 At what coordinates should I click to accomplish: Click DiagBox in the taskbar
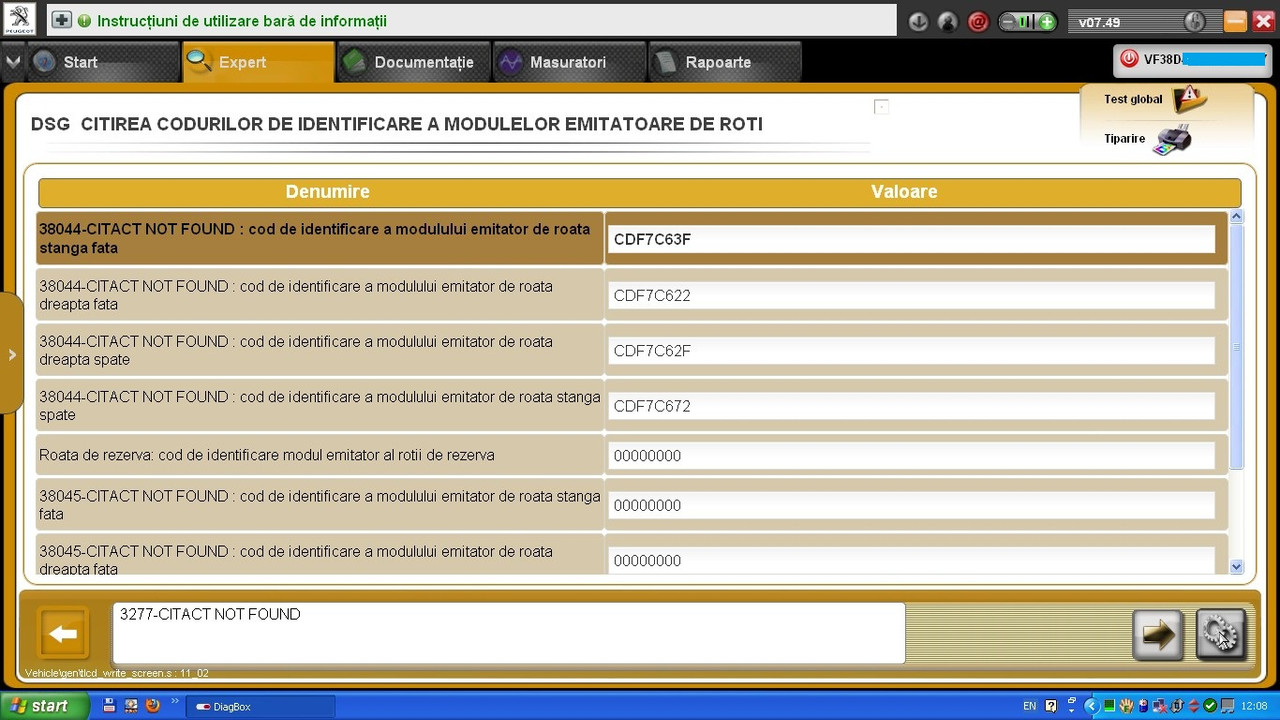(260, 706)
